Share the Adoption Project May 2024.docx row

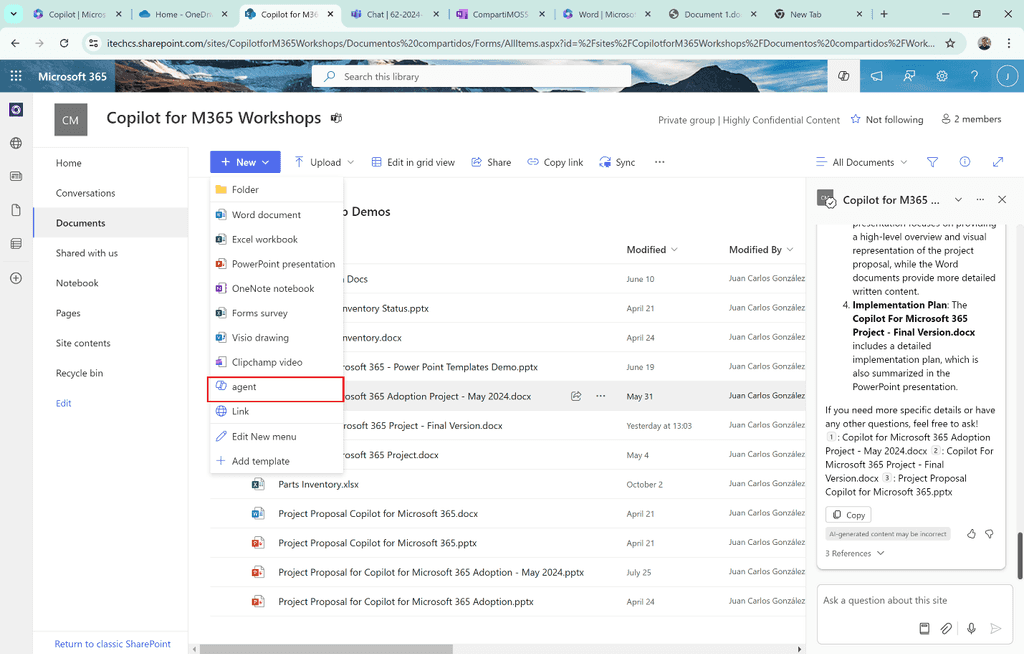[x=576, y=396]
